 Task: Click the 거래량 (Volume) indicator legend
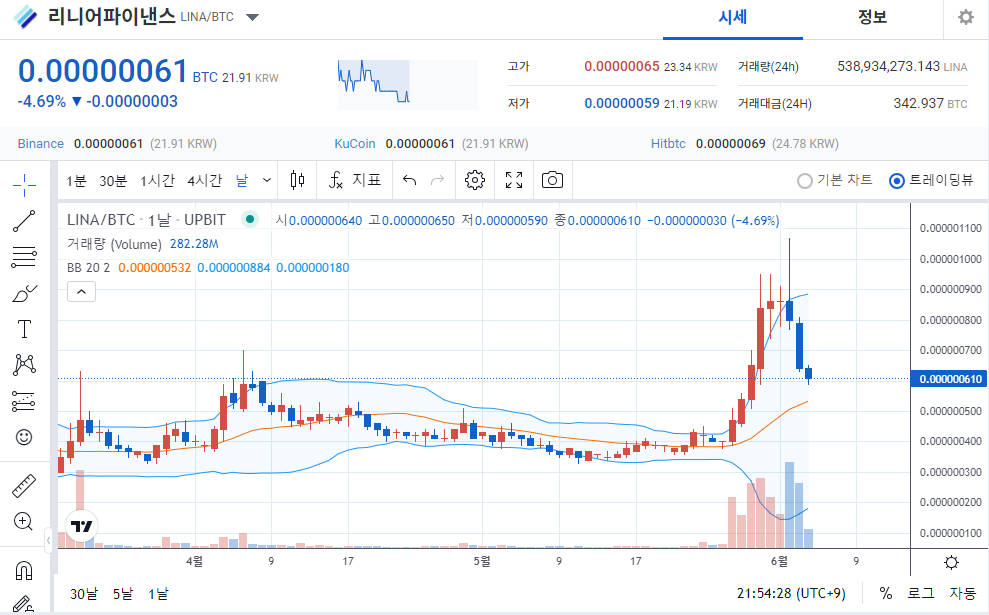114,244
